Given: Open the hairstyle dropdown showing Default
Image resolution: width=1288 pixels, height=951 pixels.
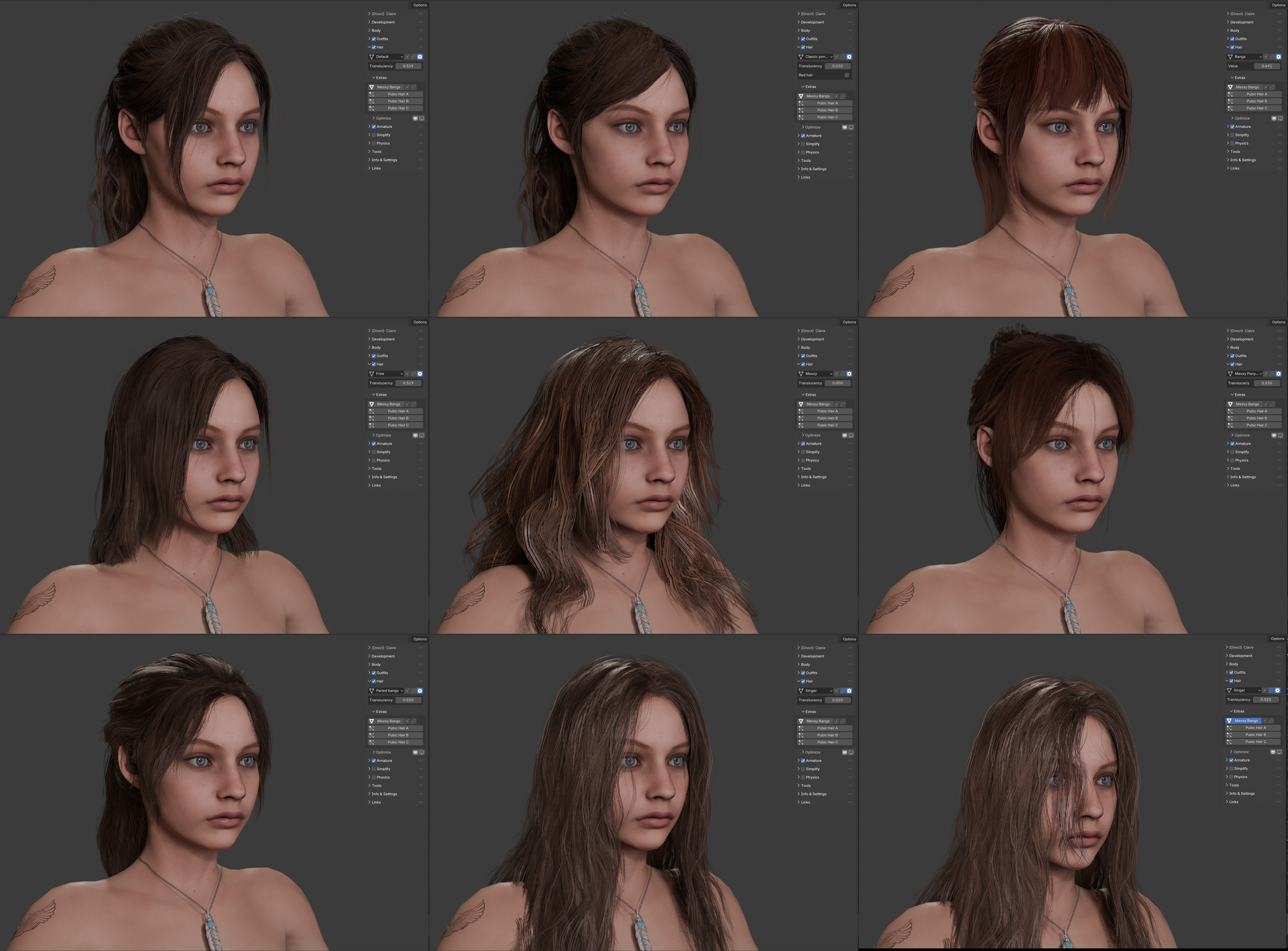Looking at the screenshot, I should [x=386, y=57].
